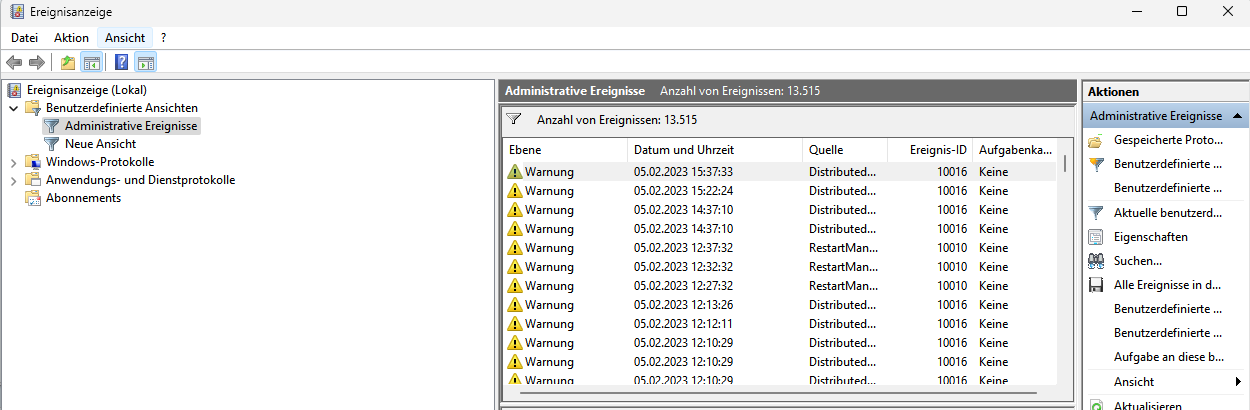This screenshot has width=1250, height=410.
Task: Click the properties icon beside Eigenschaften
Action: click(x=1096, y=237)
